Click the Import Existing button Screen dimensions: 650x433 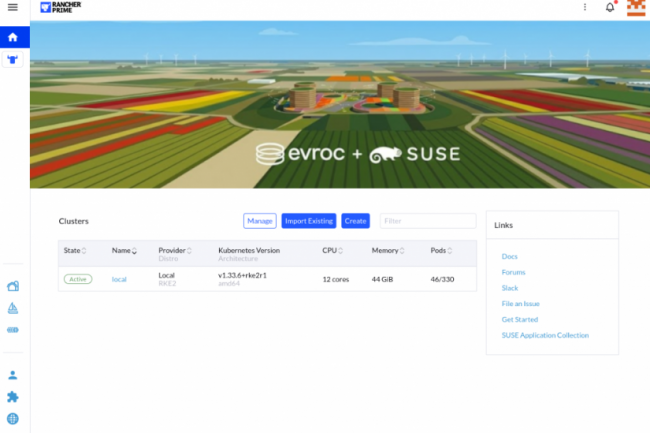(x=309, y=221)
